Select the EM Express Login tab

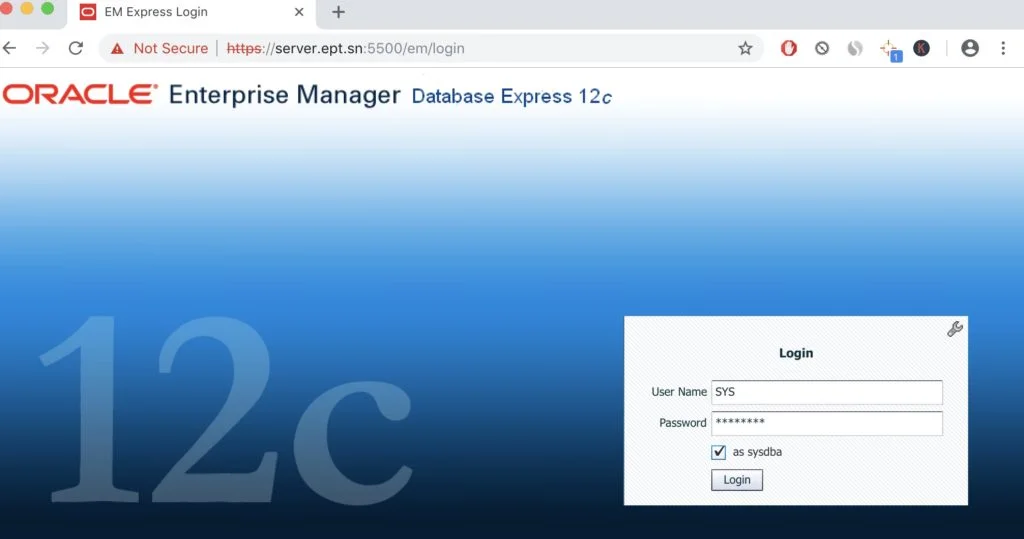(x=191, y=12)
